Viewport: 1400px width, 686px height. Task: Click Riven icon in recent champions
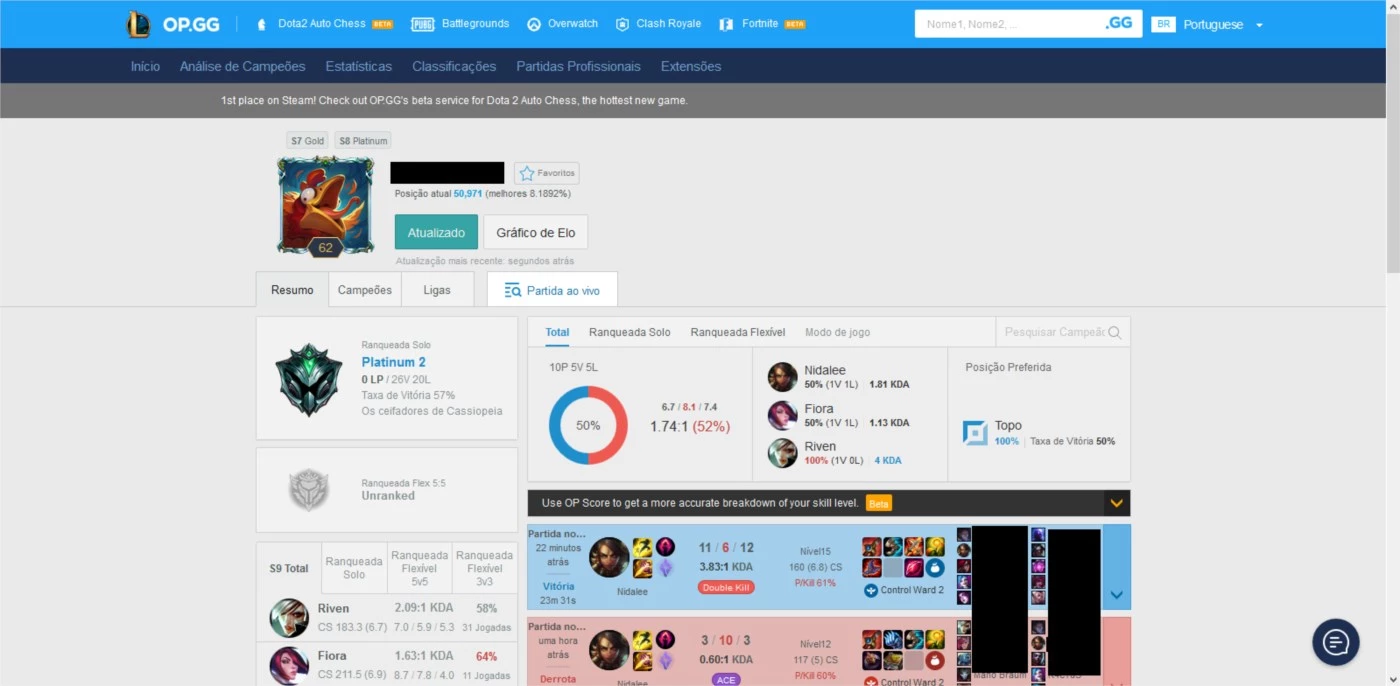[782, 453]
